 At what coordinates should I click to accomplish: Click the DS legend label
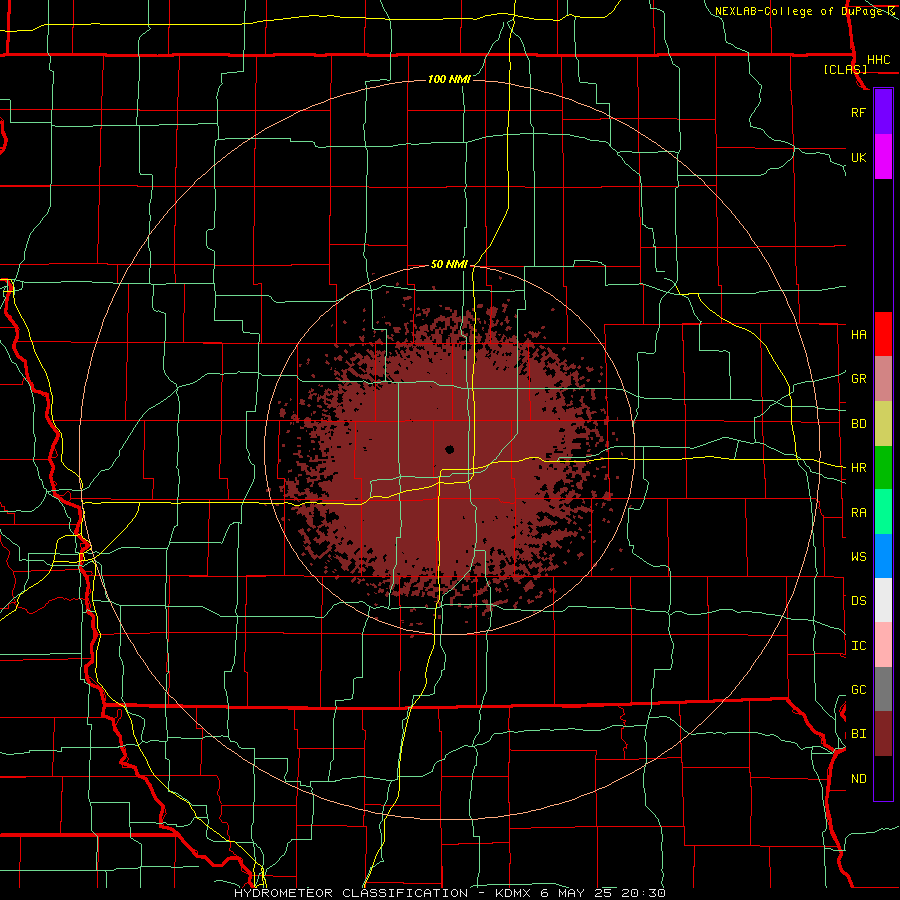pos(858,601)
